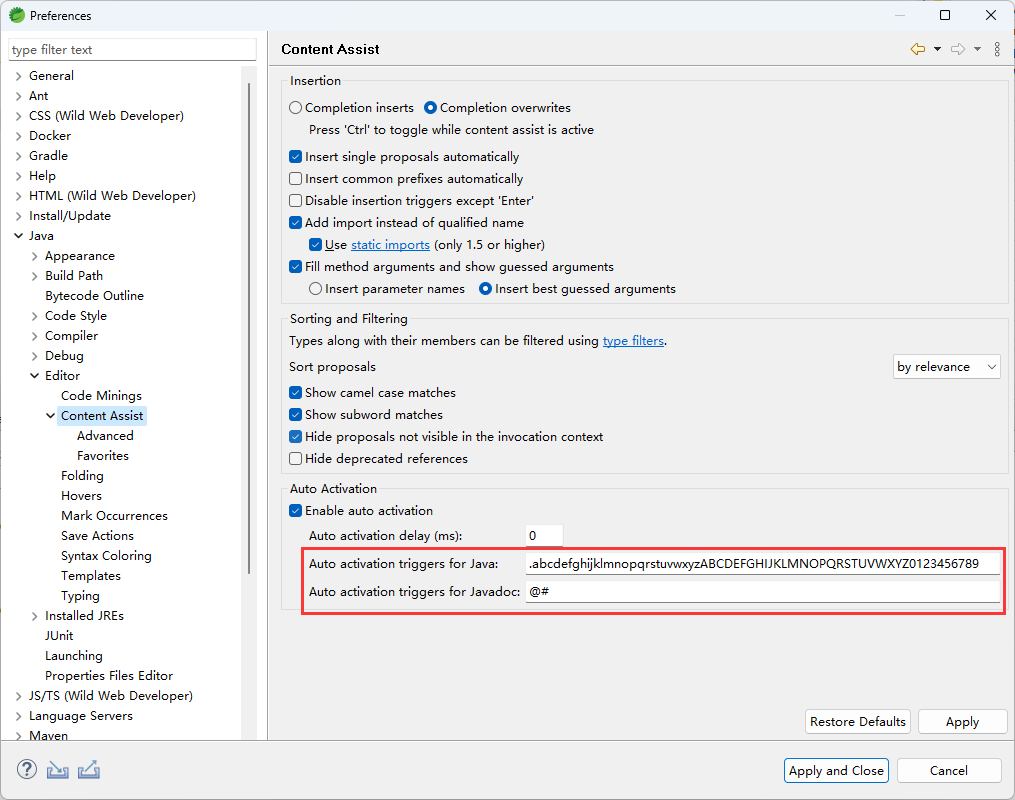Click the forward navigation arrow
The image size is (1015, 800).
957,49
